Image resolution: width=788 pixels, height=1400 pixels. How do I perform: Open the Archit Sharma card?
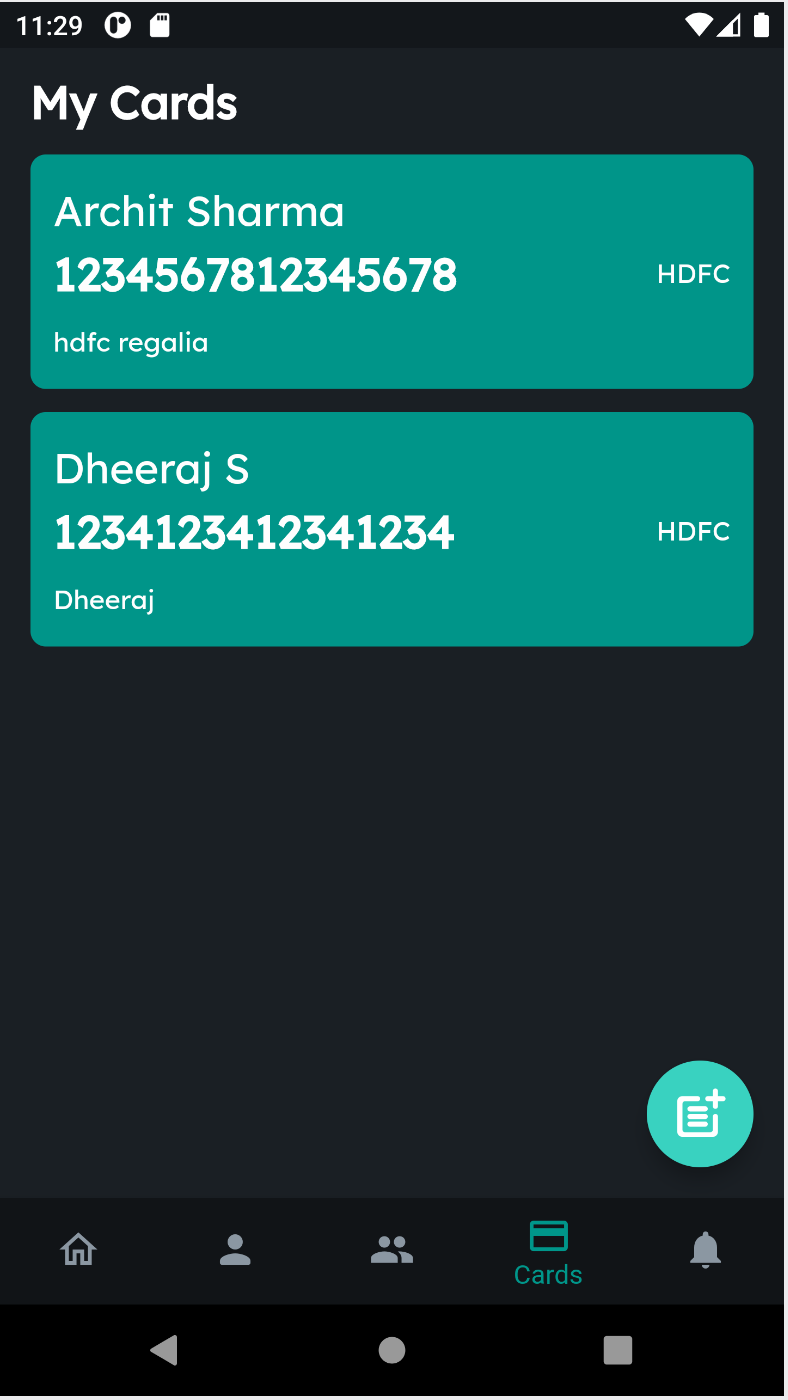click(392, 271)
